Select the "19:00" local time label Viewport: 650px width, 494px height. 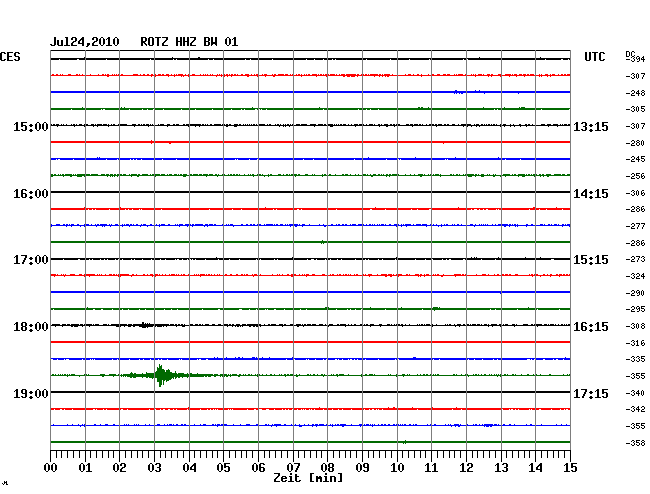tap(31, 393)
